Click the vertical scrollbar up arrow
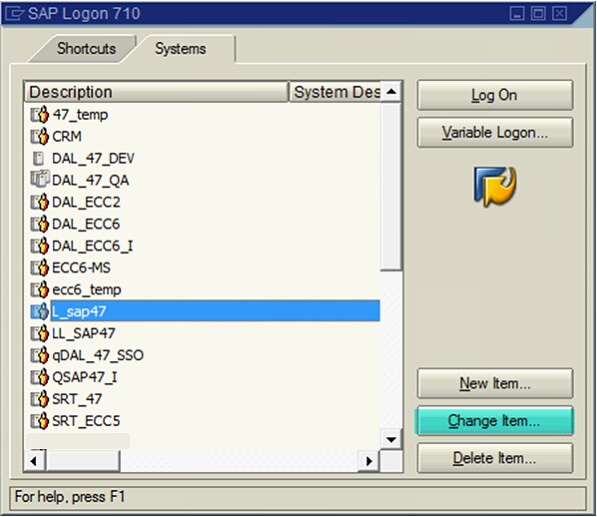597x517 pixels. pos(391,92)
